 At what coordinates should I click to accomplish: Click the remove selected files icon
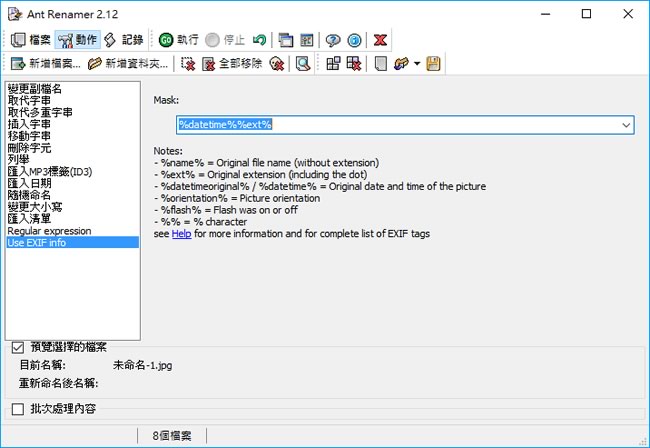[188, 64]
